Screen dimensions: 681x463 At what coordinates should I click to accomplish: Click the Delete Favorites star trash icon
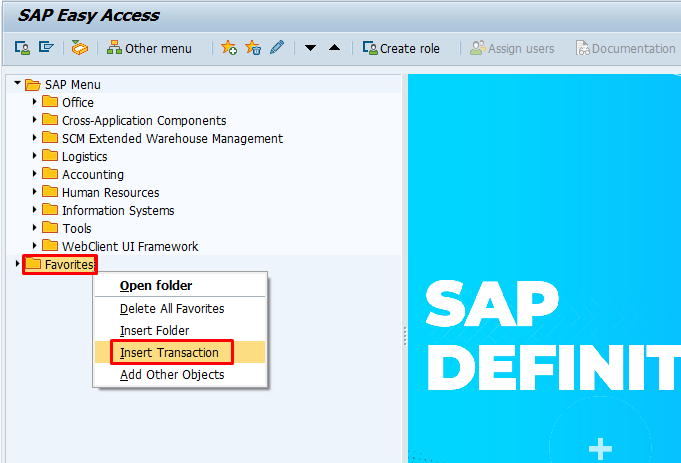click(253, 47)
